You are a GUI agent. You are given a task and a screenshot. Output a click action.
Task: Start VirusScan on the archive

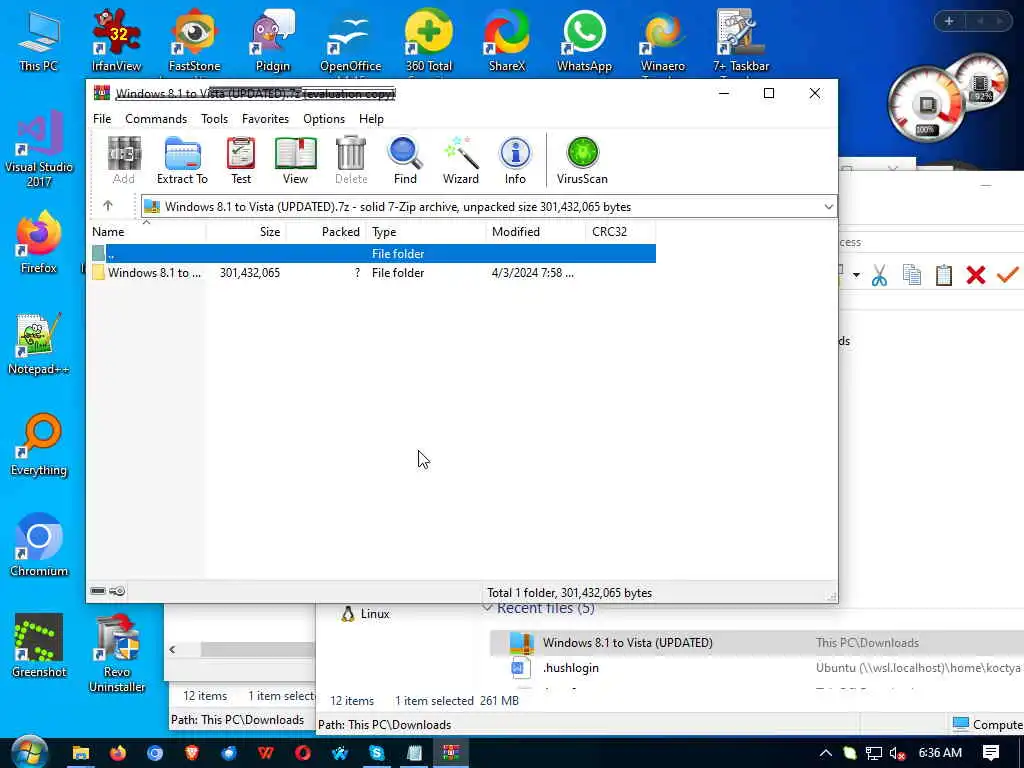pyautogui.click(x=582, y=160)
